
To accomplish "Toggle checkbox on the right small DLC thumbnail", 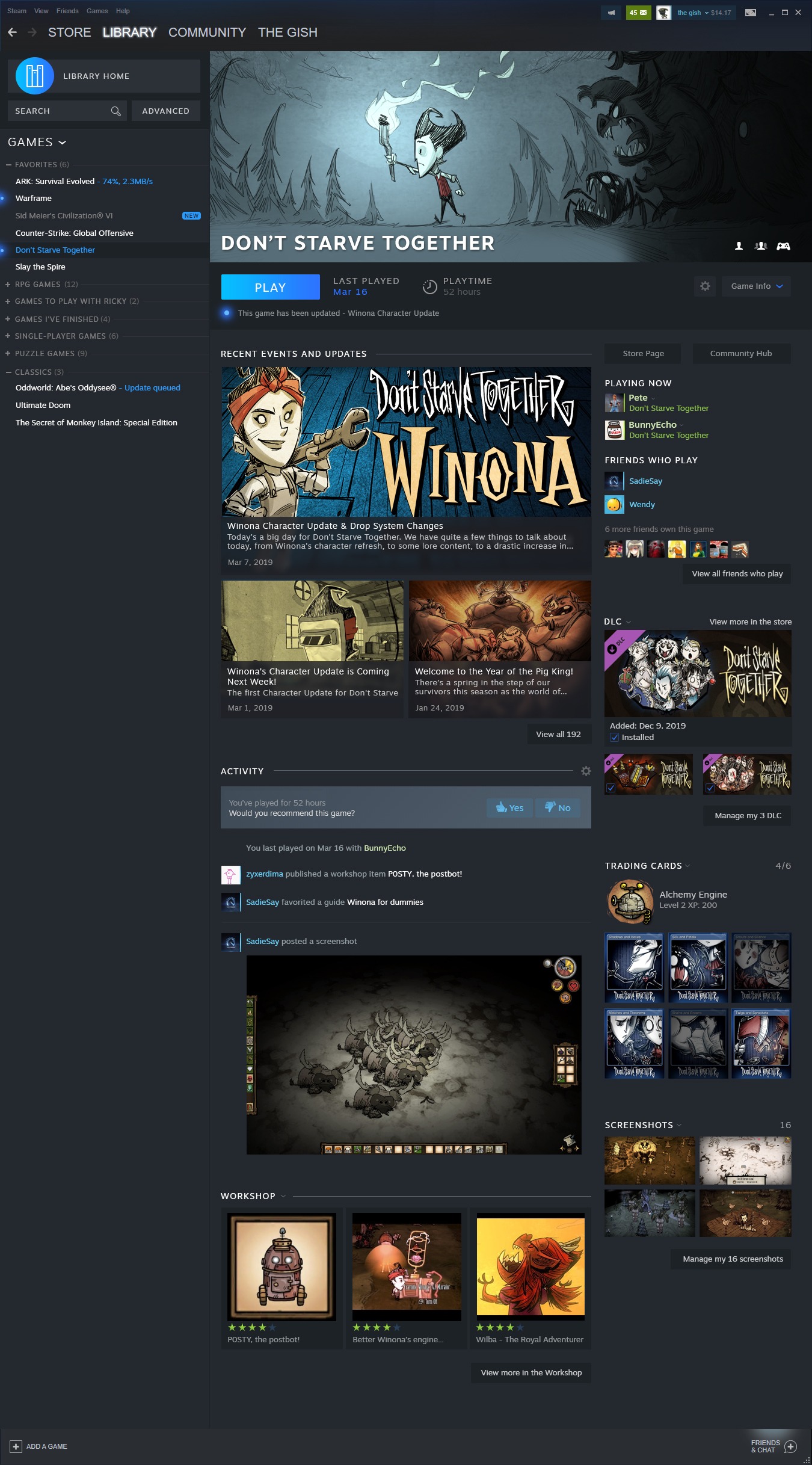I will click(710, 788).
